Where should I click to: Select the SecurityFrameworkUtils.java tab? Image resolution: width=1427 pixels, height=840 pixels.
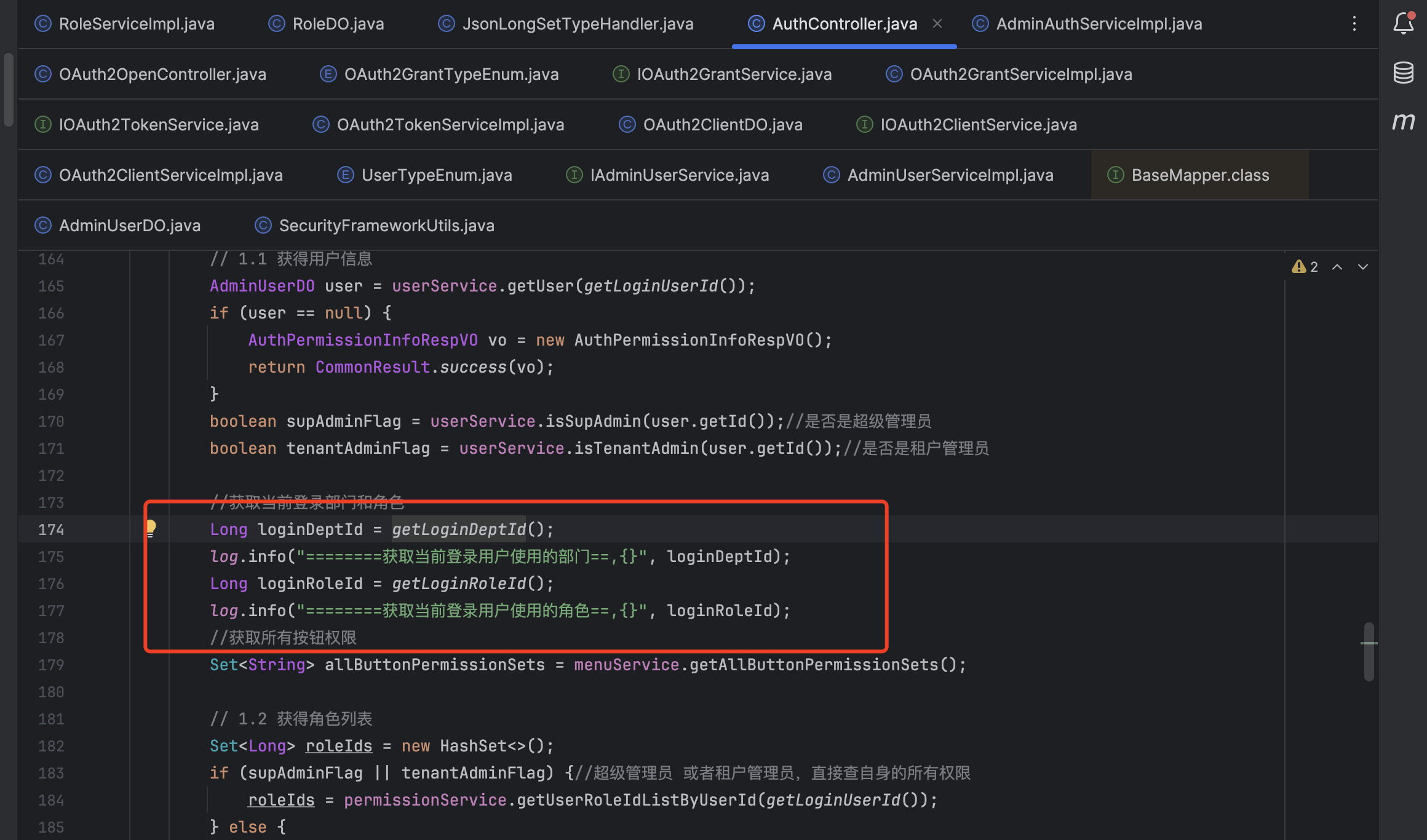[x=386, y=226]
